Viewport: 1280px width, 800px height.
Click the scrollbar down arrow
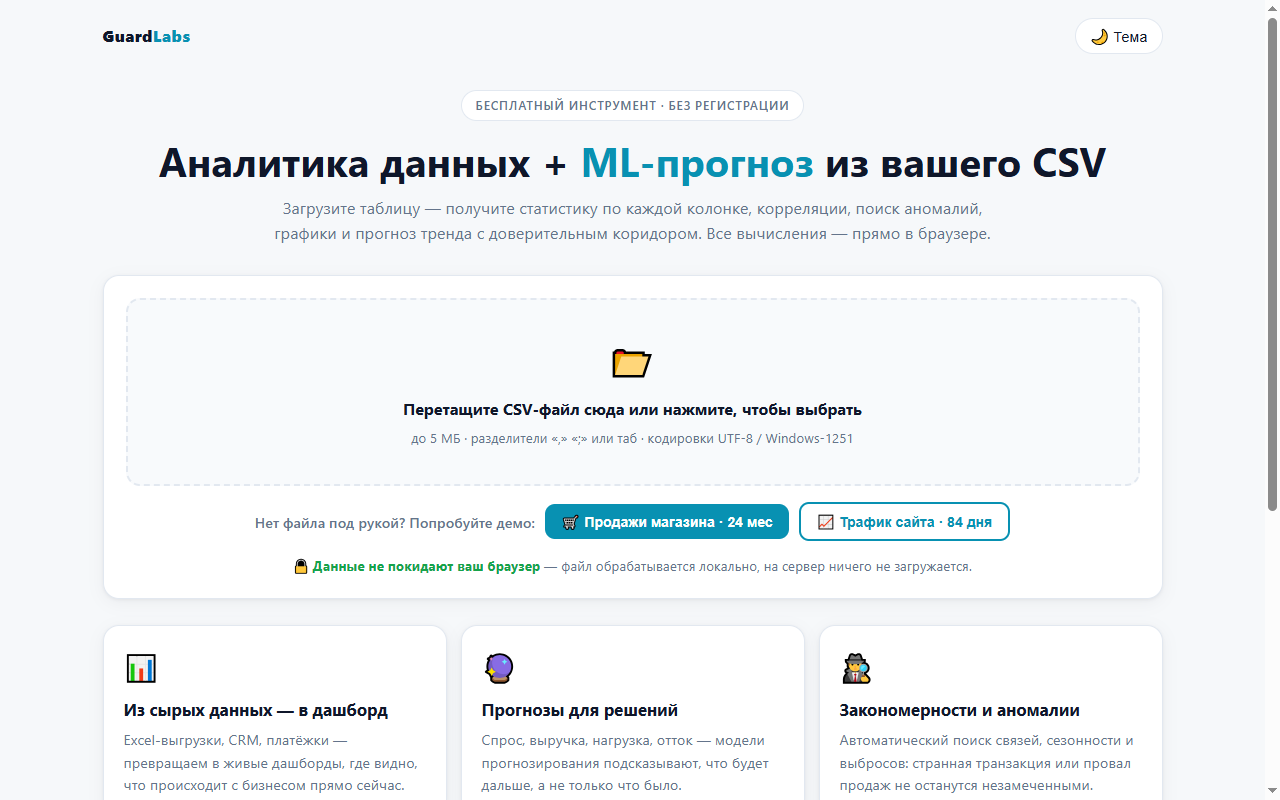coord(1272,791)
